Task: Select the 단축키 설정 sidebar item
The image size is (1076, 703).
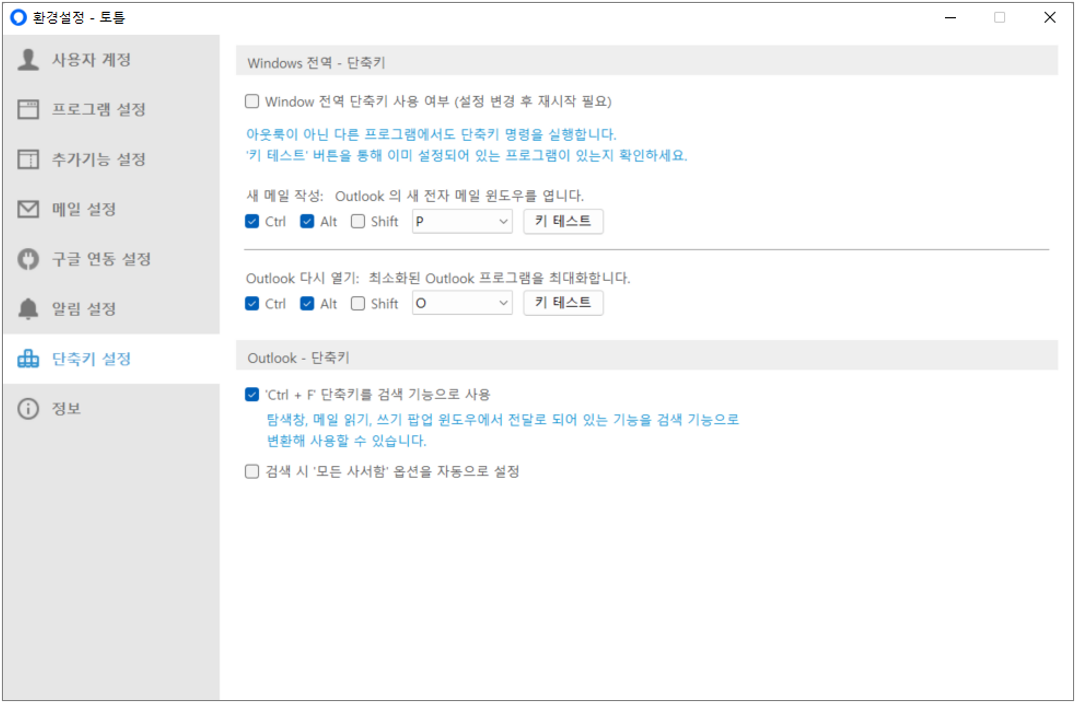Action: coord(111,358)
